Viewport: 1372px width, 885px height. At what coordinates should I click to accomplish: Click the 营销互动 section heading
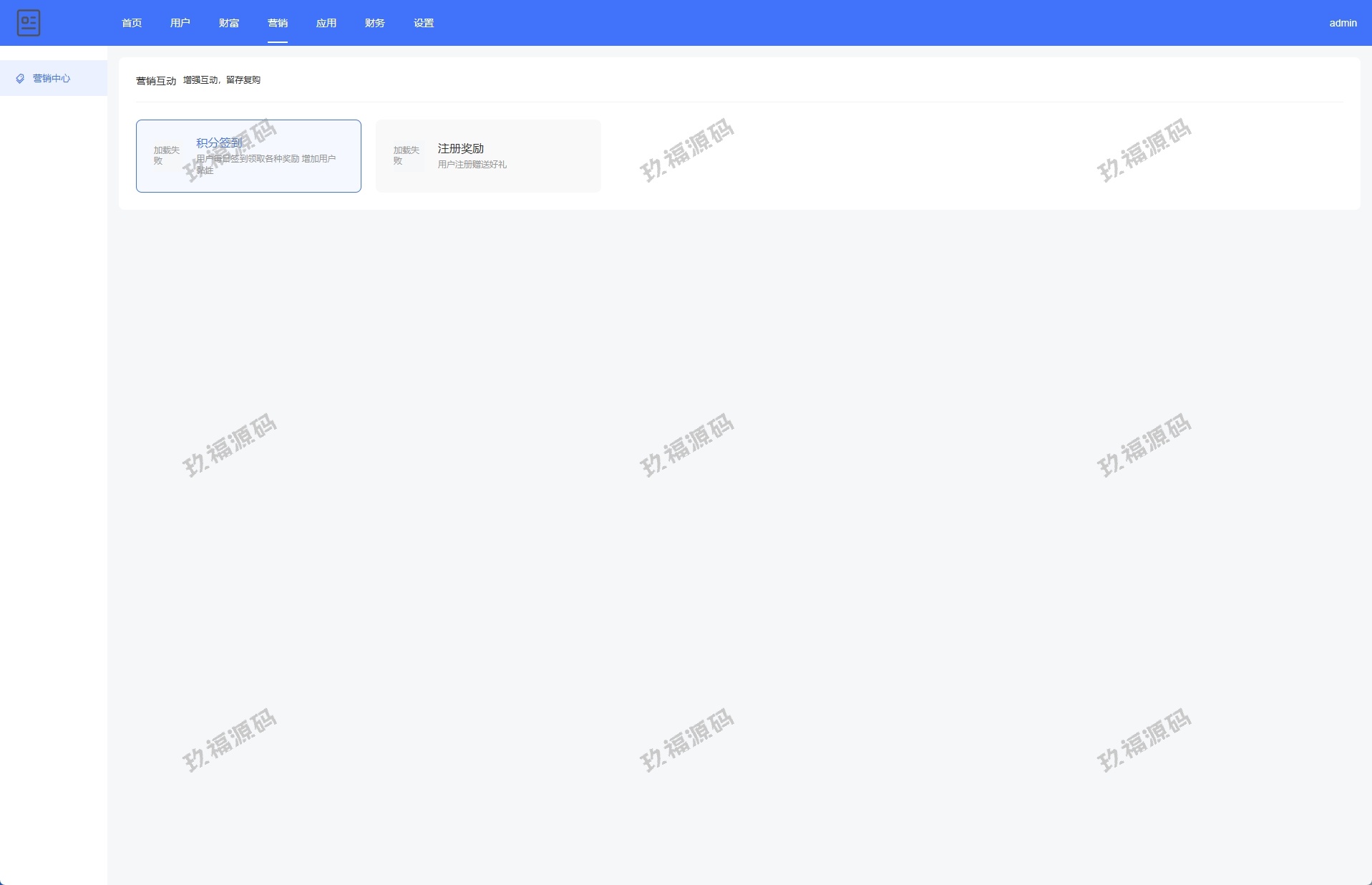[156, 81]
